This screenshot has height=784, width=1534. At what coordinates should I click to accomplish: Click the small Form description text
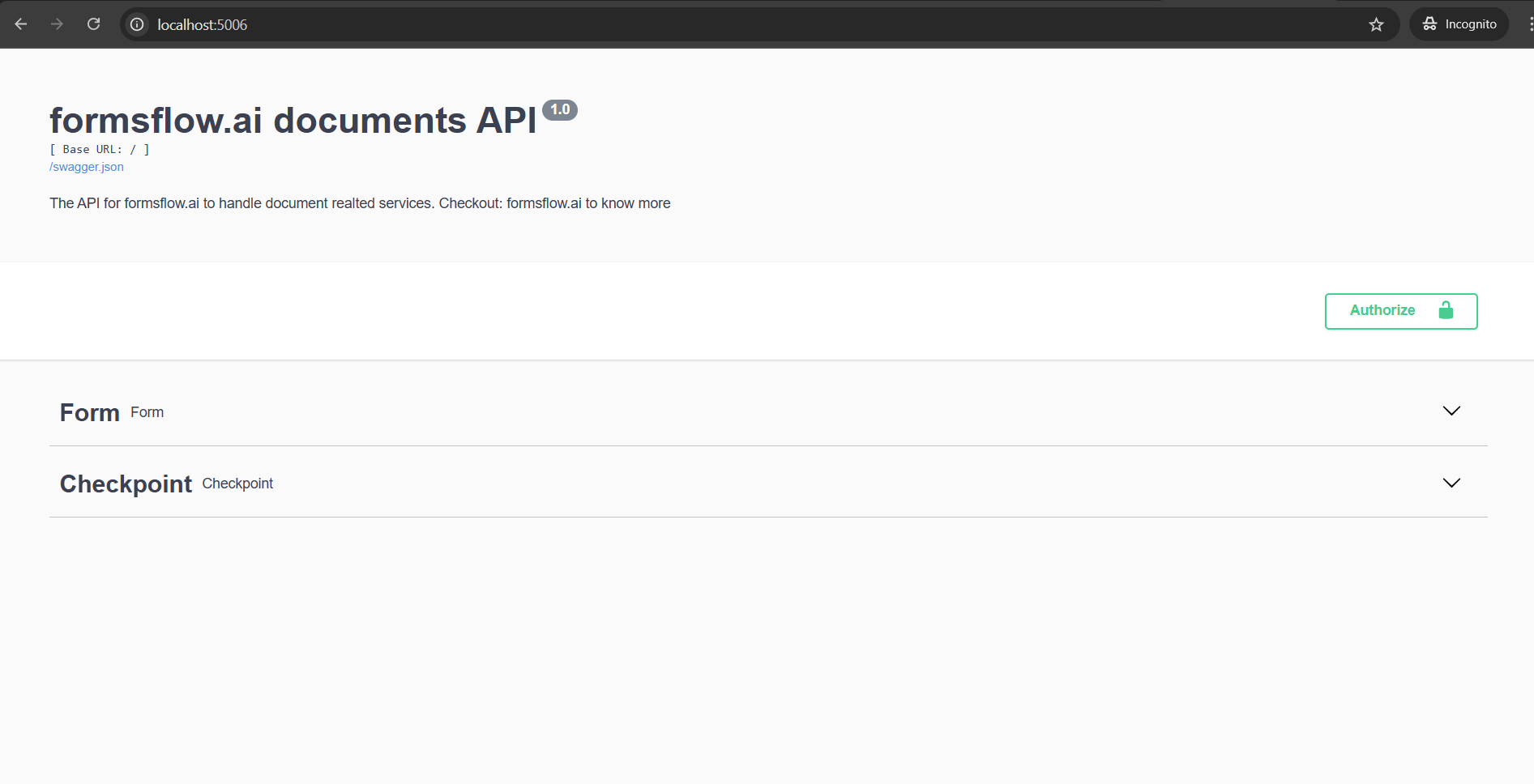pos(147,412)
